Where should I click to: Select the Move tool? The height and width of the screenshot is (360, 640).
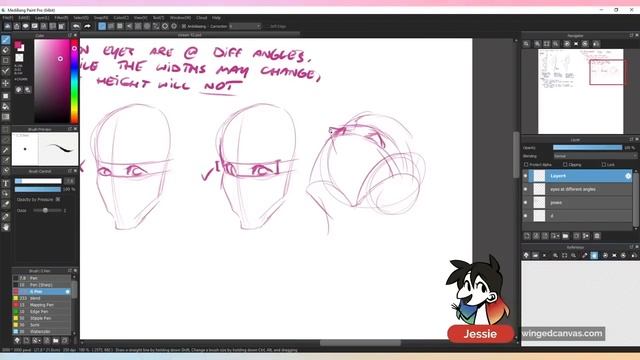[6, 83]
